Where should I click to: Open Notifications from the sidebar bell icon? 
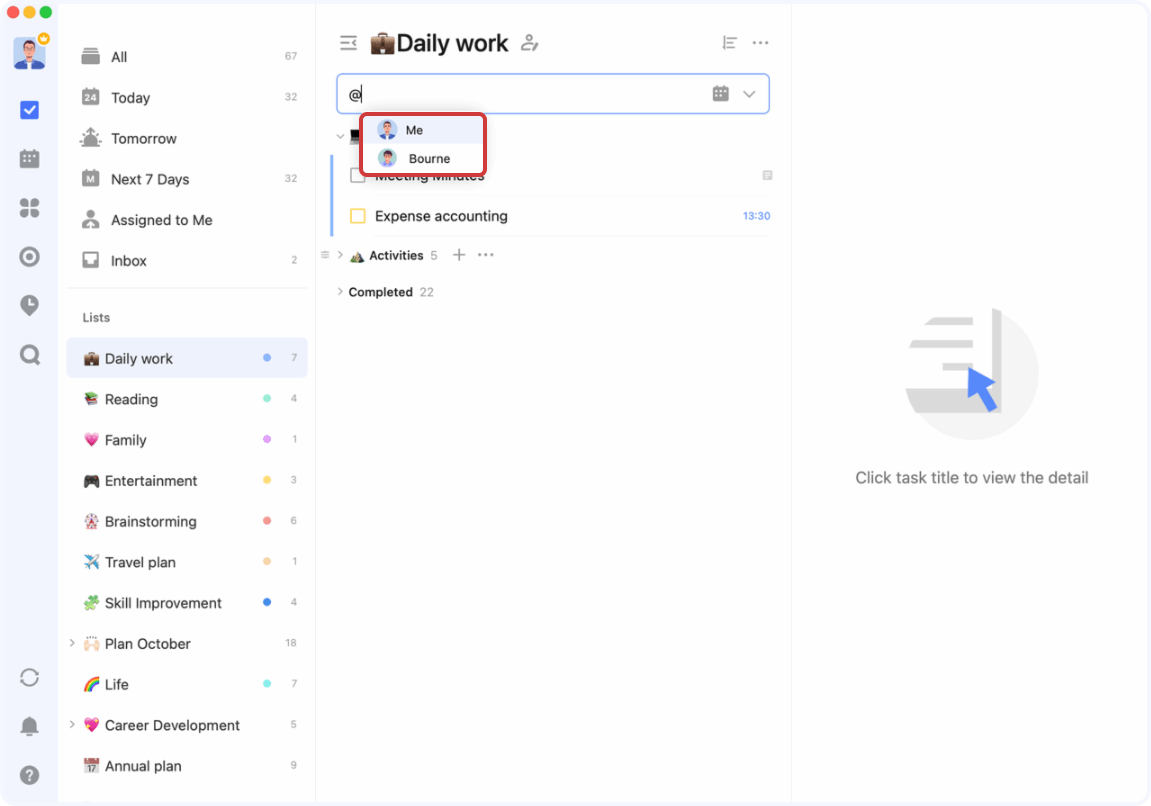[30, 726]
